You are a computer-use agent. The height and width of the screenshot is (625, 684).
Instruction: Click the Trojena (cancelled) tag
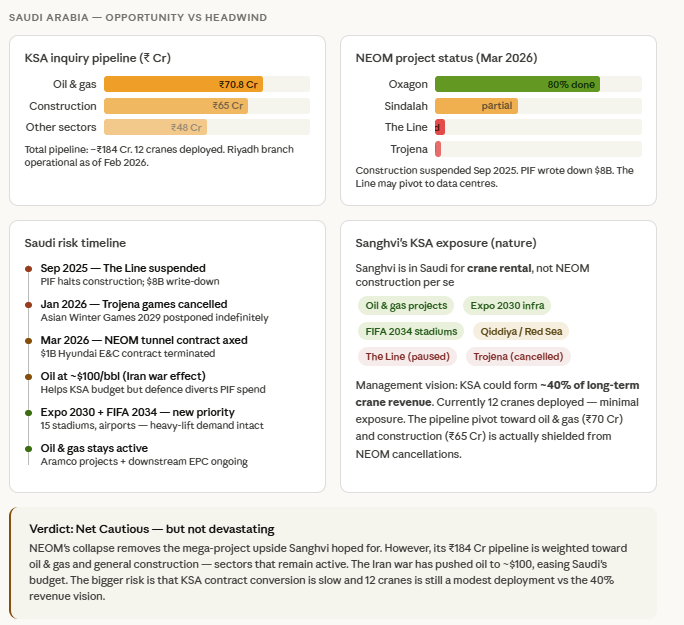(x=518, y=357)
